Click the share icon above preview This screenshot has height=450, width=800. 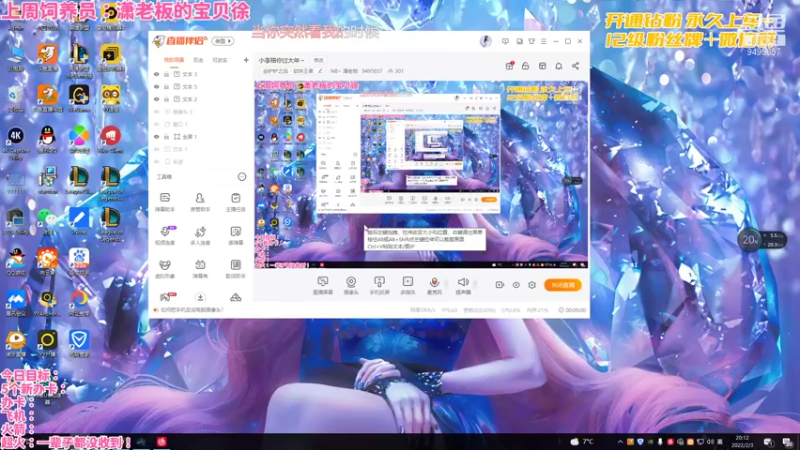pyautogui.click(x=576, y=66)
